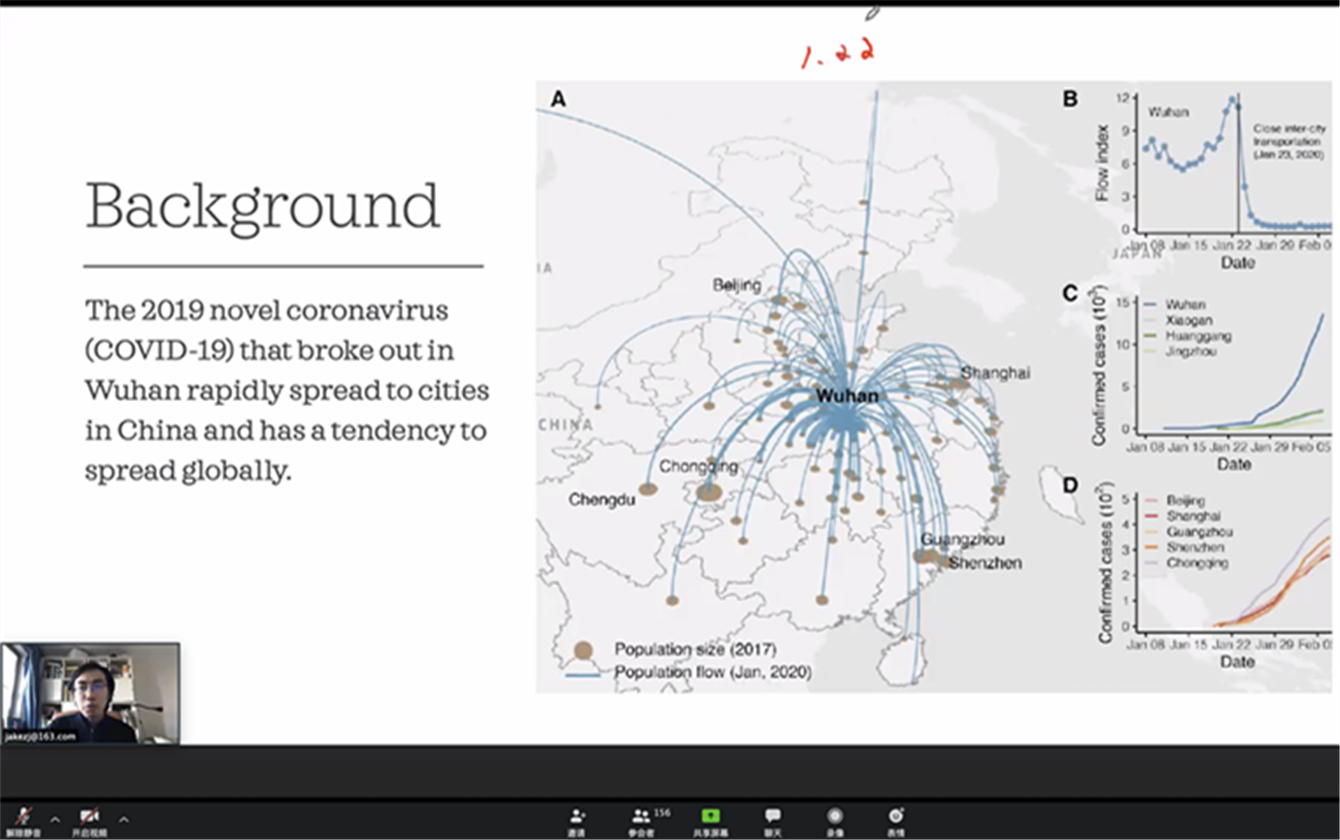
Task: Open the Invite icon in toolbar
Action: [576, 818]
